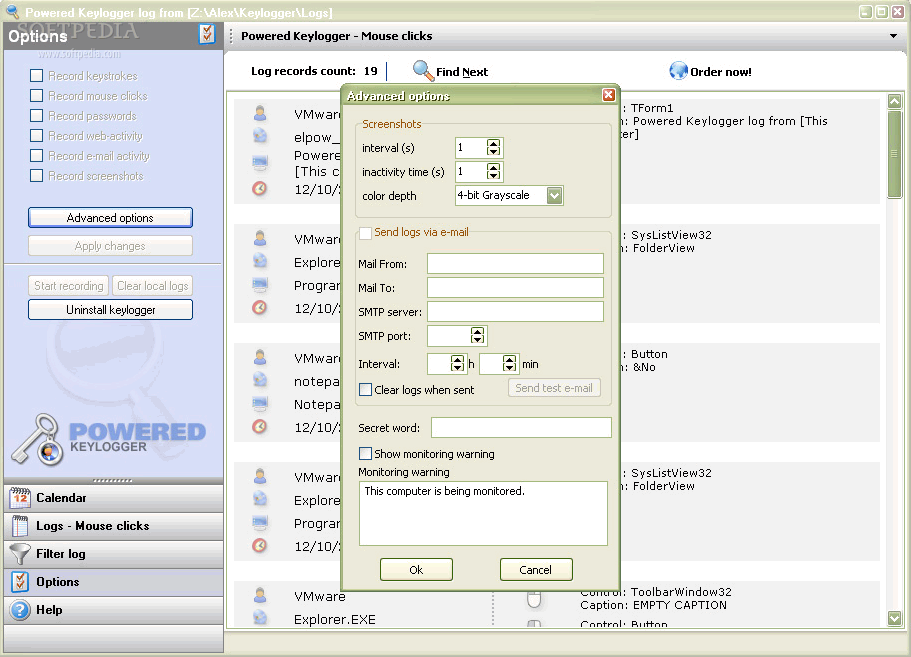Screen dimensions: 911x657
Task: Click Start recording button
Action: [69, 286]
